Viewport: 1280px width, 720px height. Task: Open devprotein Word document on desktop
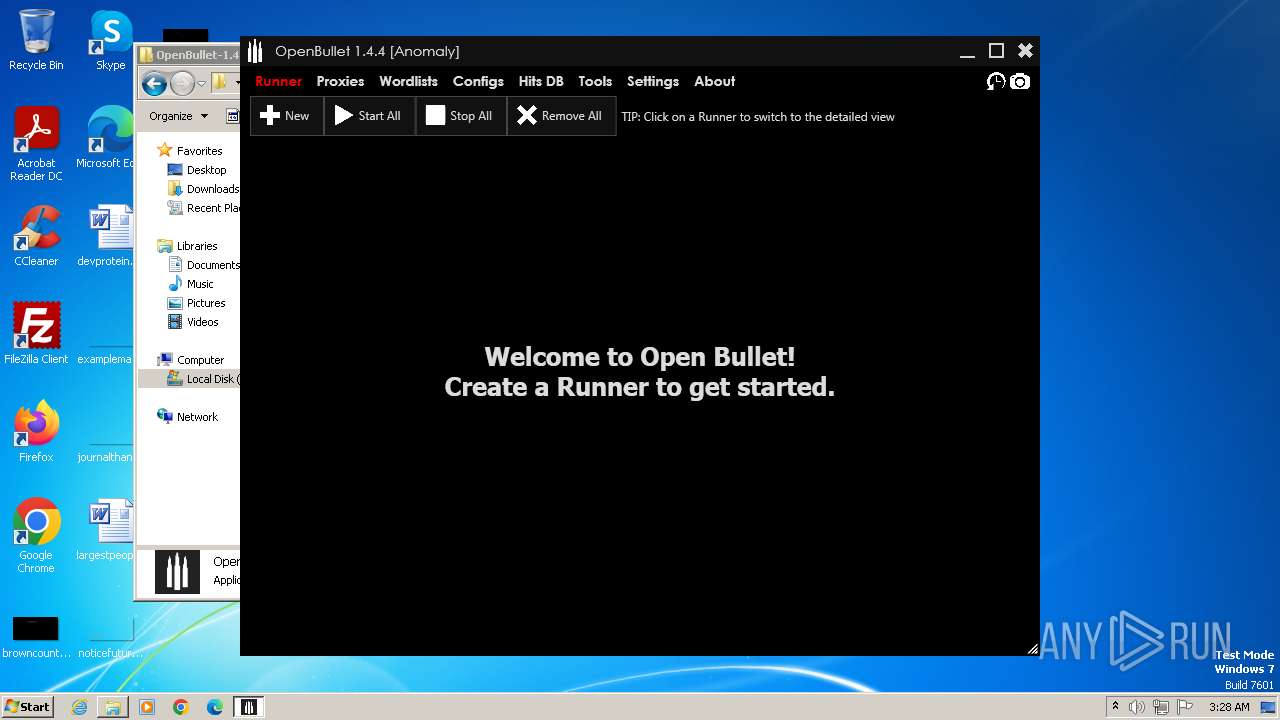pos(105,236)
